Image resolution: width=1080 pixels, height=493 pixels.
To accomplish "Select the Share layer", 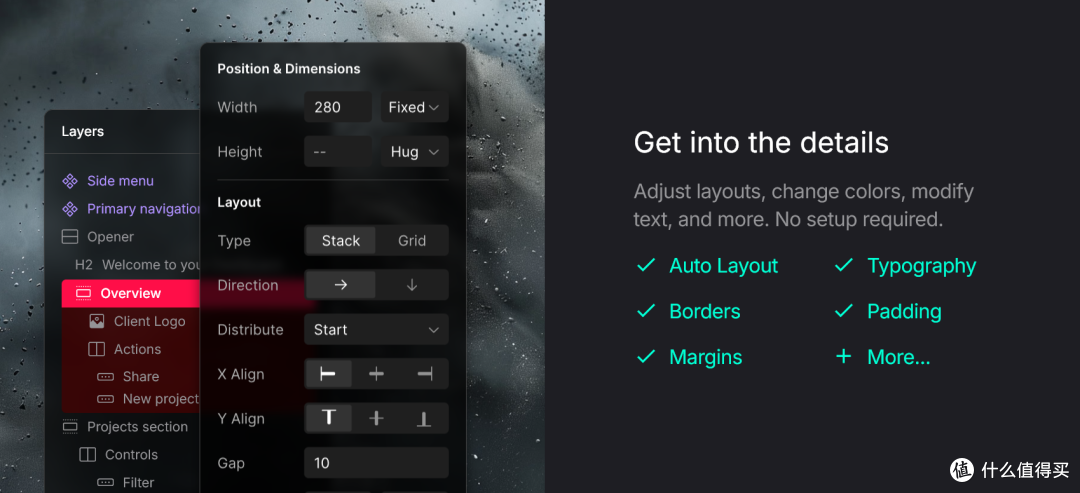I will [141, 377].
